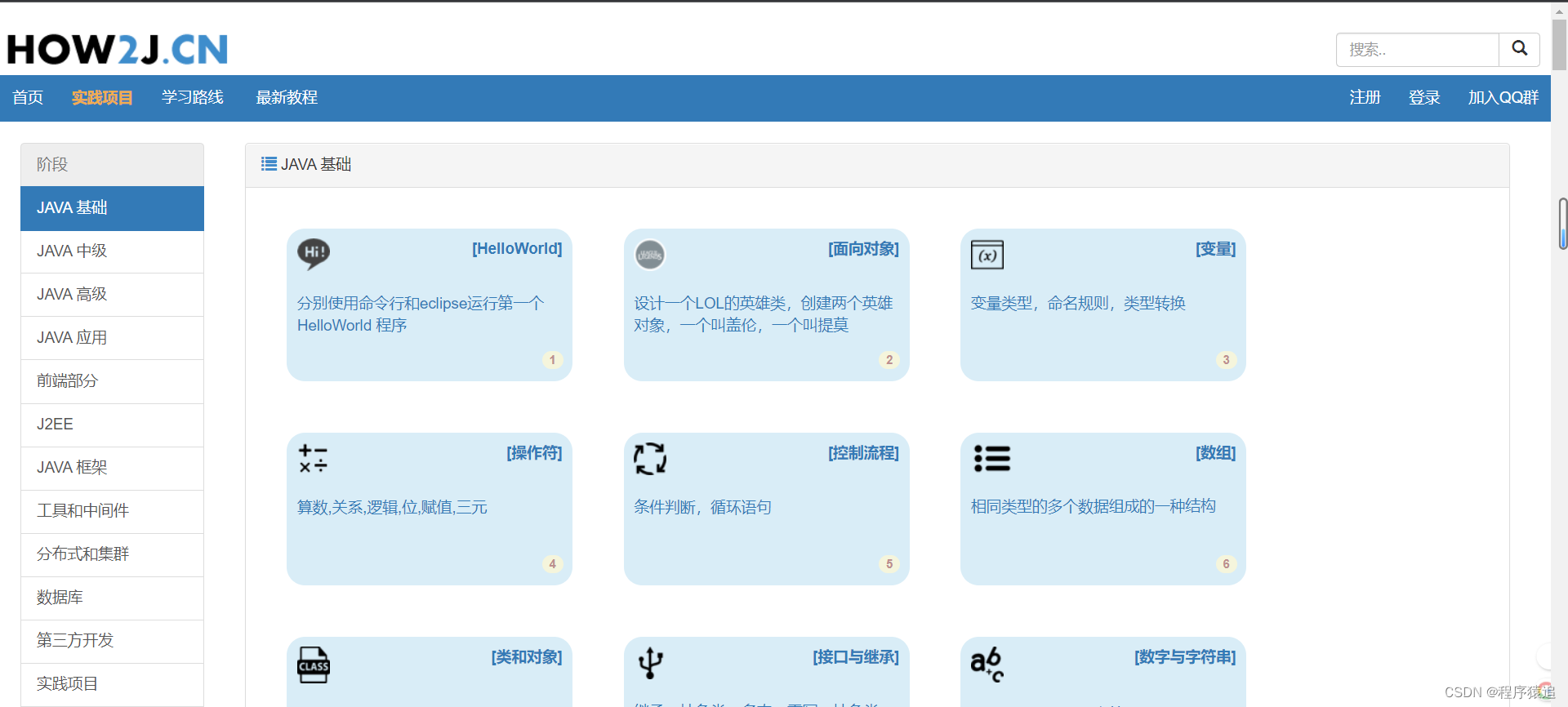This screenshot has width=1568, height=707.
Task: Select J2EE in the sidebar
Action: 112,425
